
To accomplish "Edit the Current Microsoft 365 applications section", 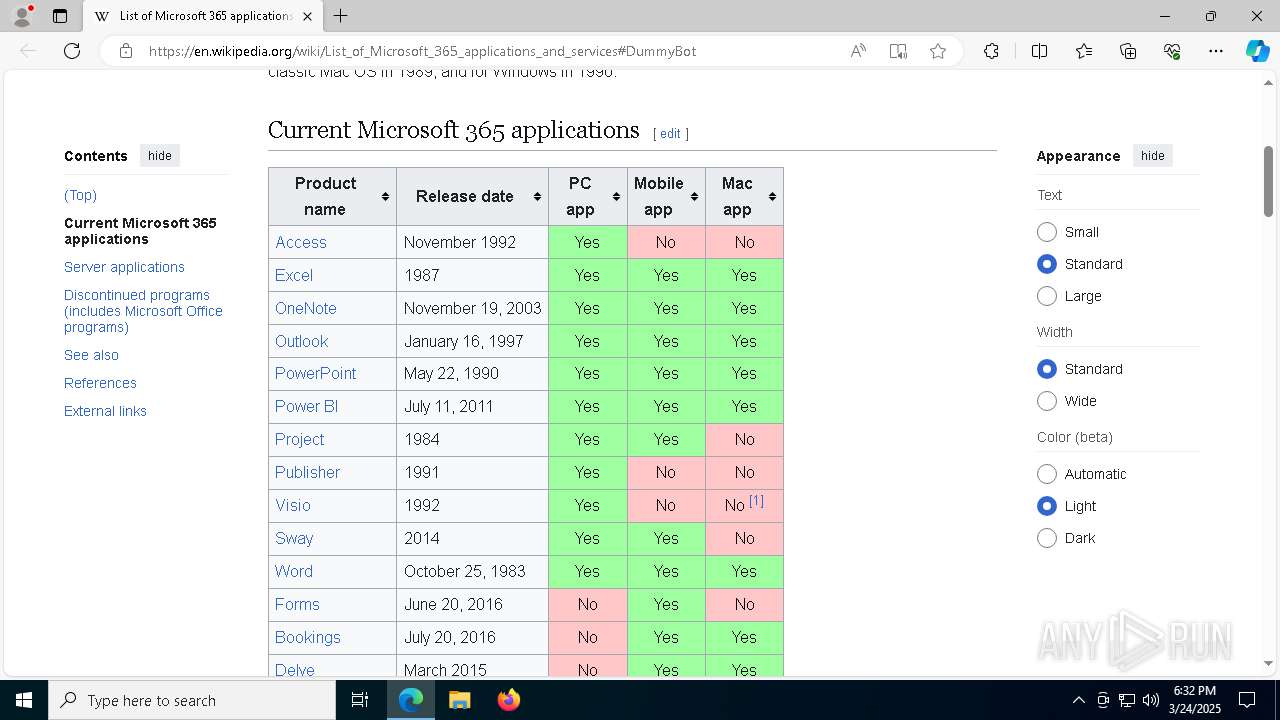I will [x=670, y=134].
